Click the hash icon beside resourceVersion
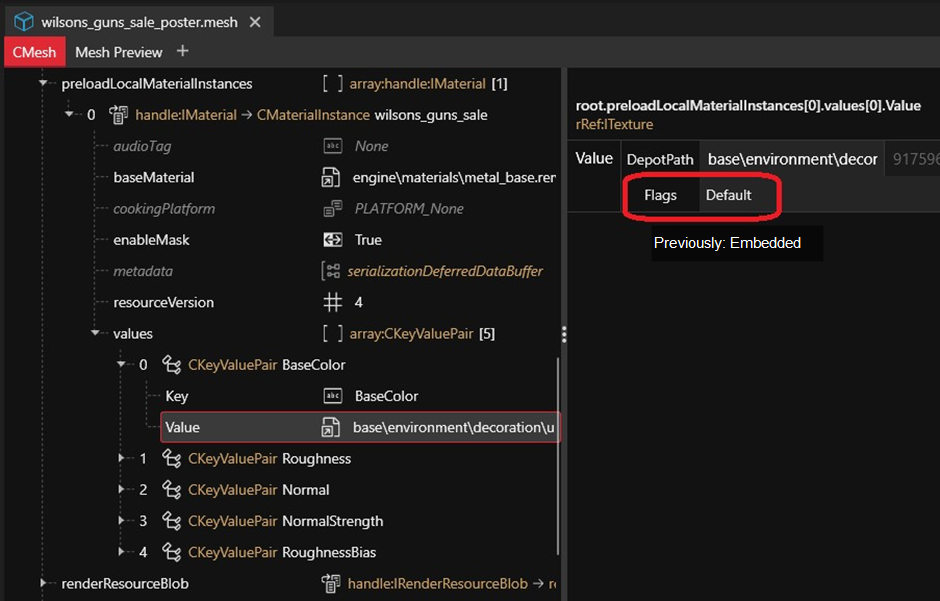The width and height of the screenshot is (940, 601). [x=332, y=302]
